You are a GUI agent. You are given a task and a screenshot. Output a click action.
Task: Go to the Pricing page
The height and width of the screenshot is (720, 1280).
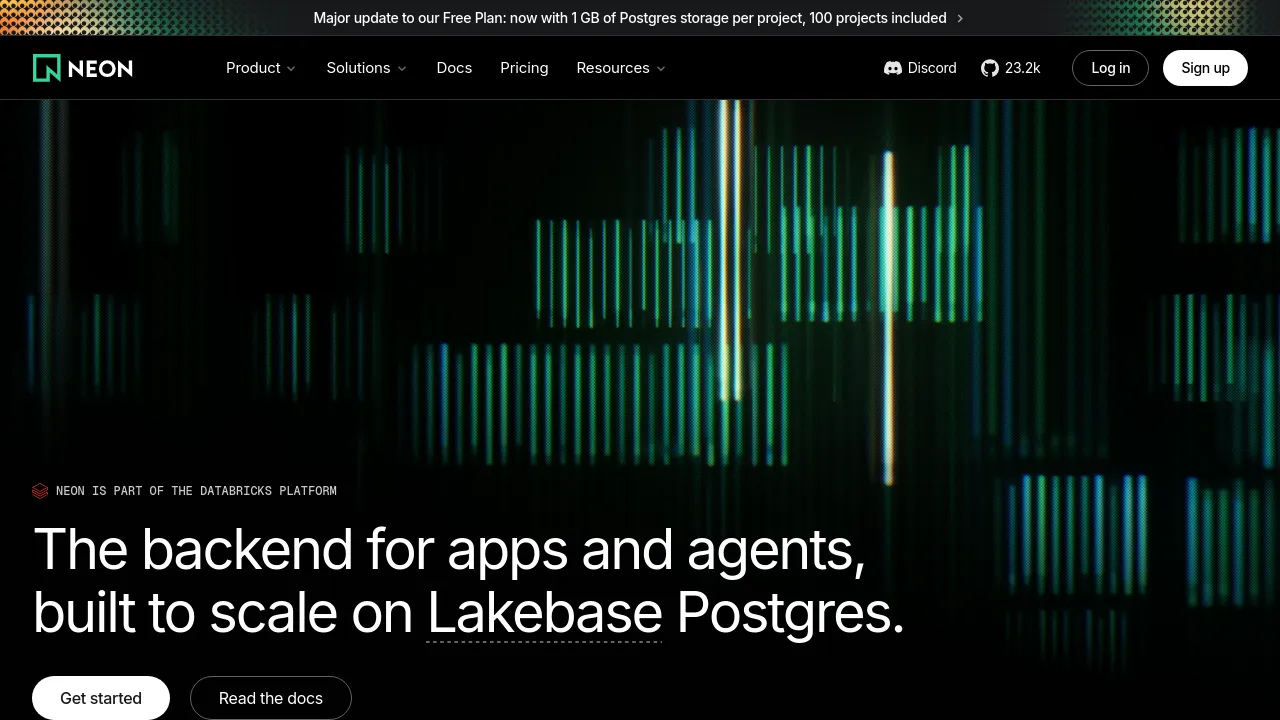click(524, 68)
